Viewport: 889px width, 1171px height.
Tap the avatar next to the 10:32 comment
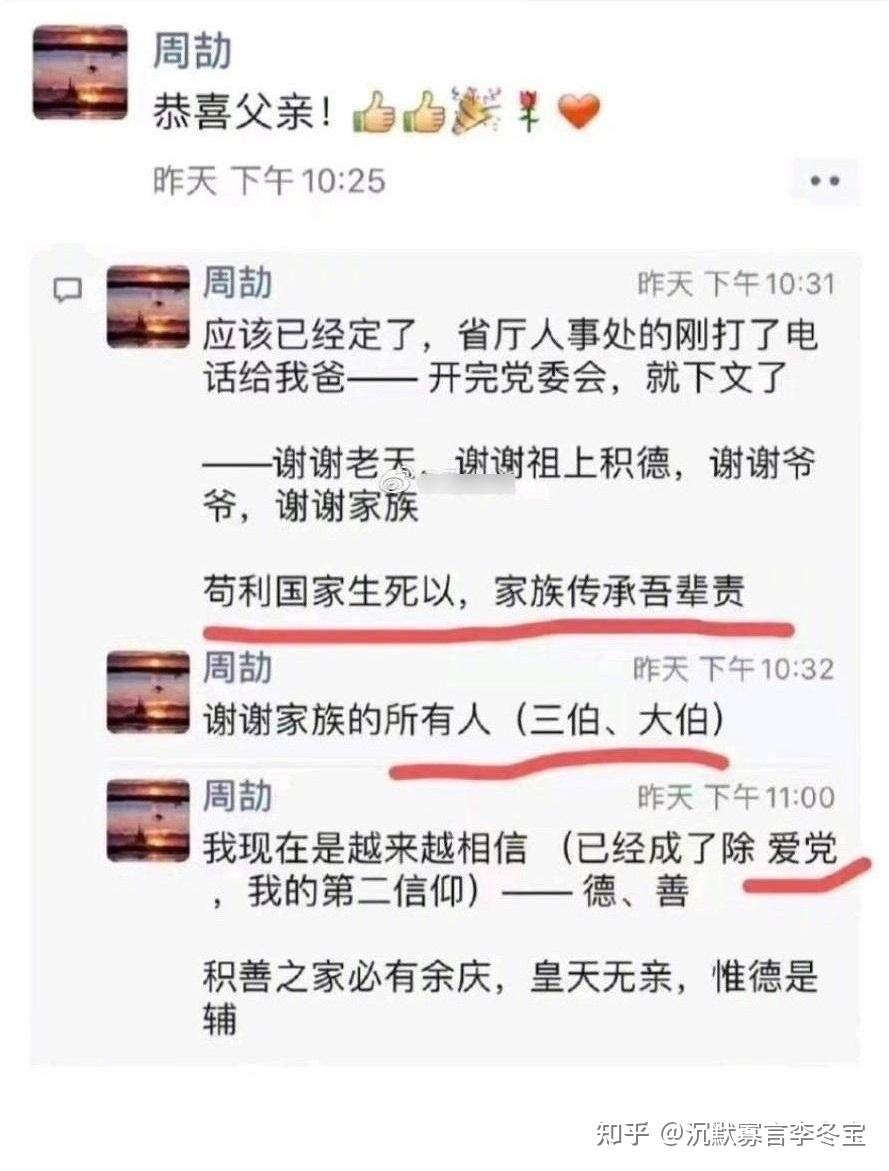tap(148, 692)
